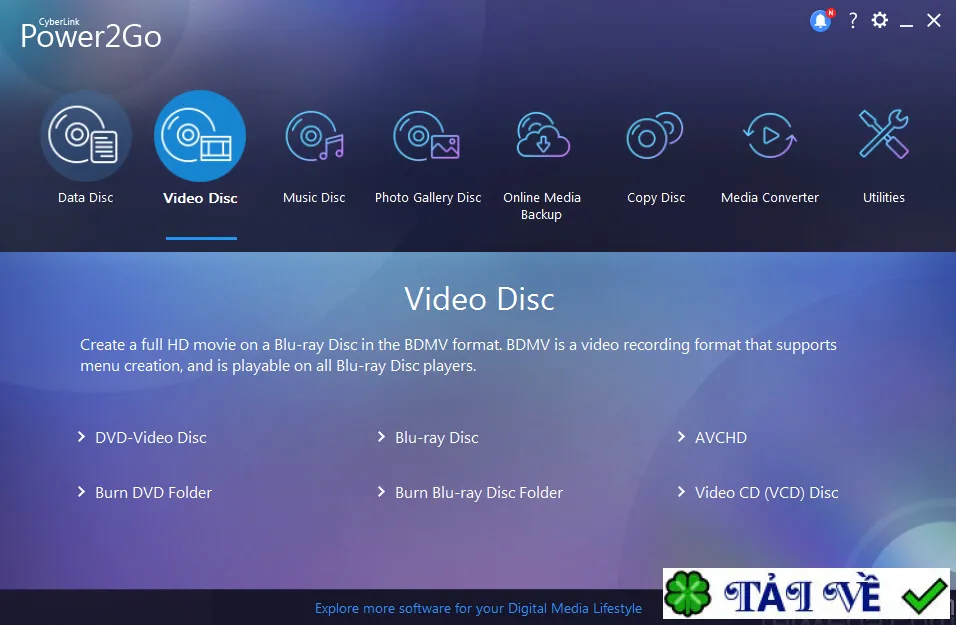Open settings with the gear icon
The image size is (956, 625).
880,20
